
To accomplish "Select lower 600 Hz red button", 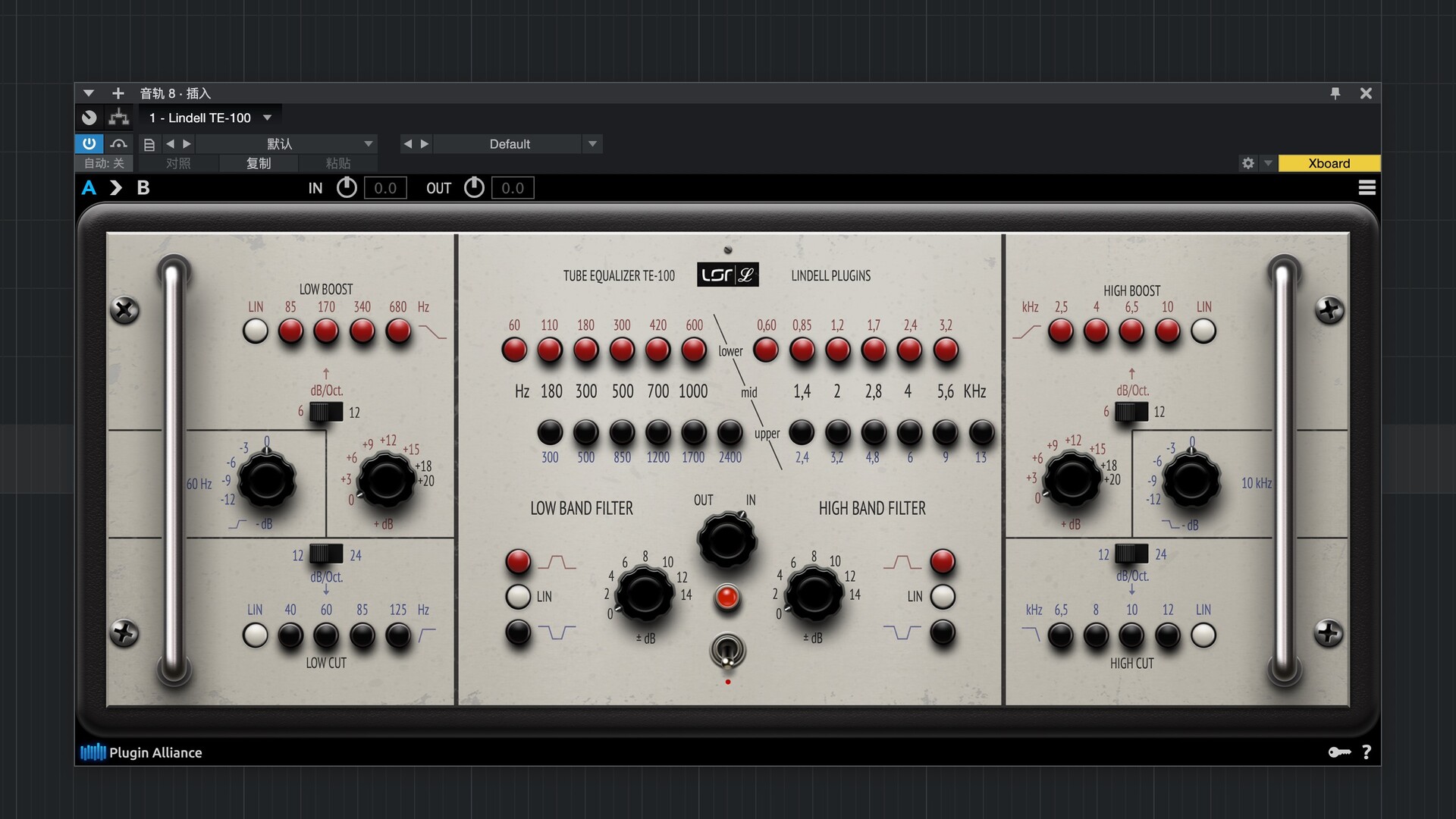I will coord(694,350).
